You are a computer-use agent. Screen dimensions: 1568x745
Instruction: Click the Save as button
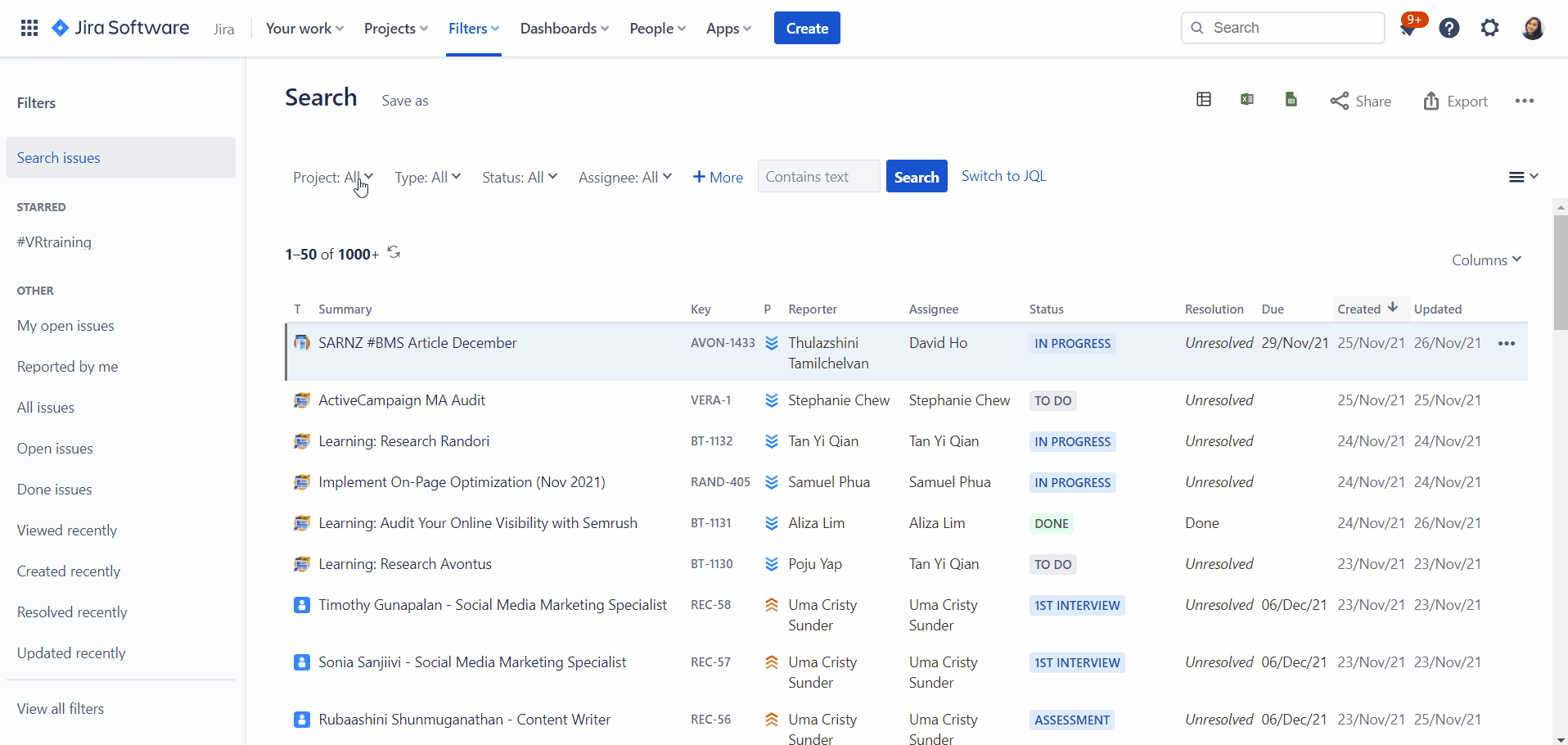pos(405,101)
